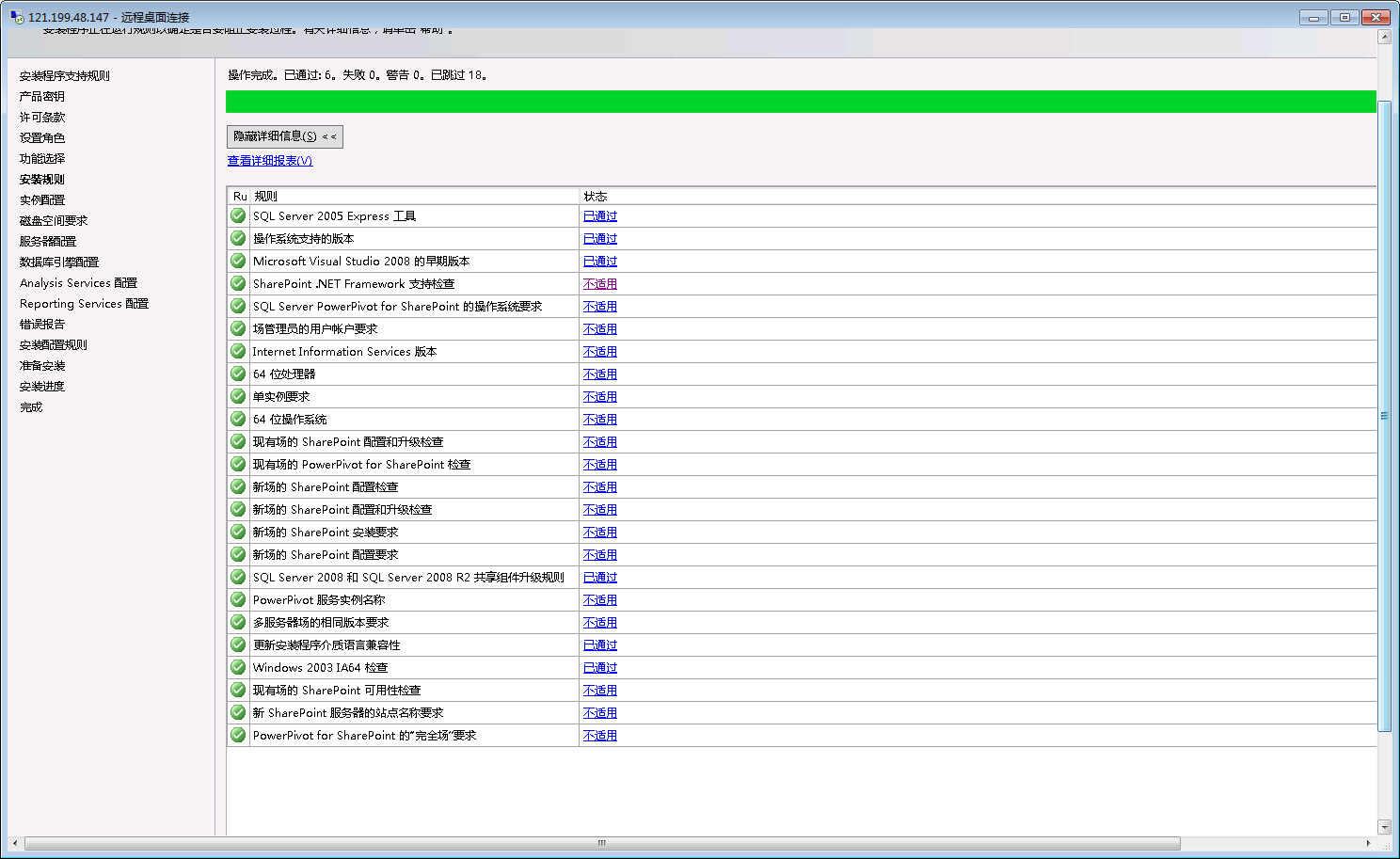Image resolution: width=1400 pixels, height=859 pixels.
Task: Click check icon next to 更新安装程序介质语言兼容性
Action: (238, 644)
